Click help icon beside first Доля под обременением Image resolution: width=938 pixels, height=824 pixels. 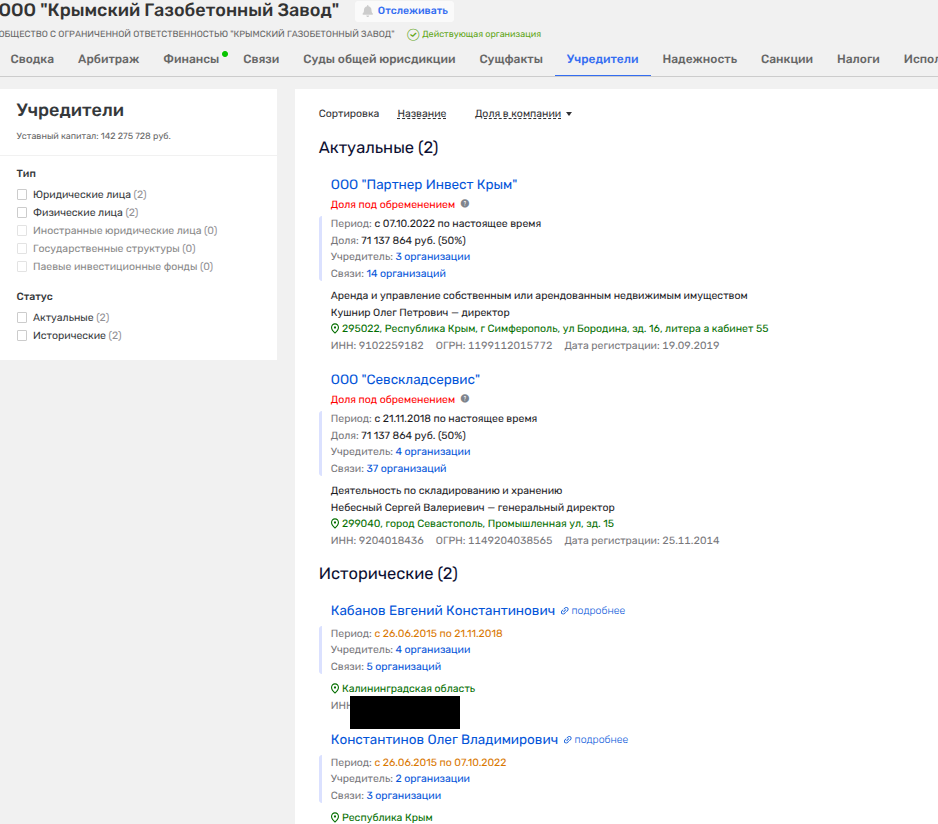point(465,204)
